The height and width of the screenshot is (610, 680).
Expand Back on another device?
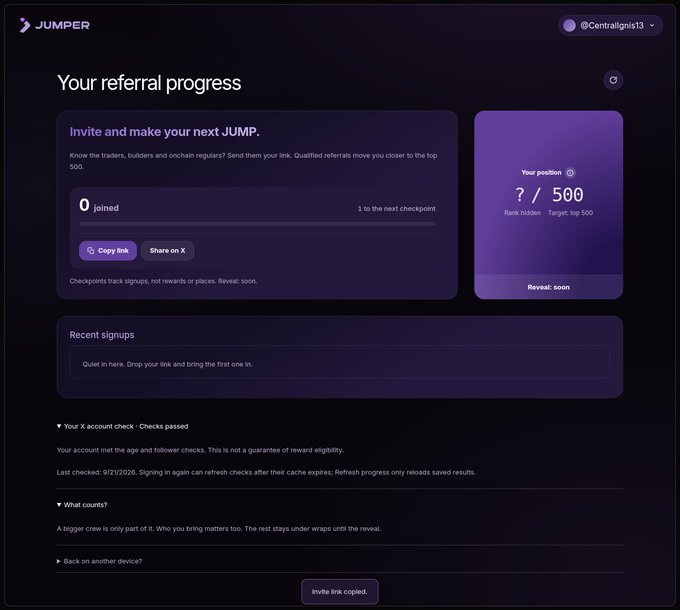(99, 561)
